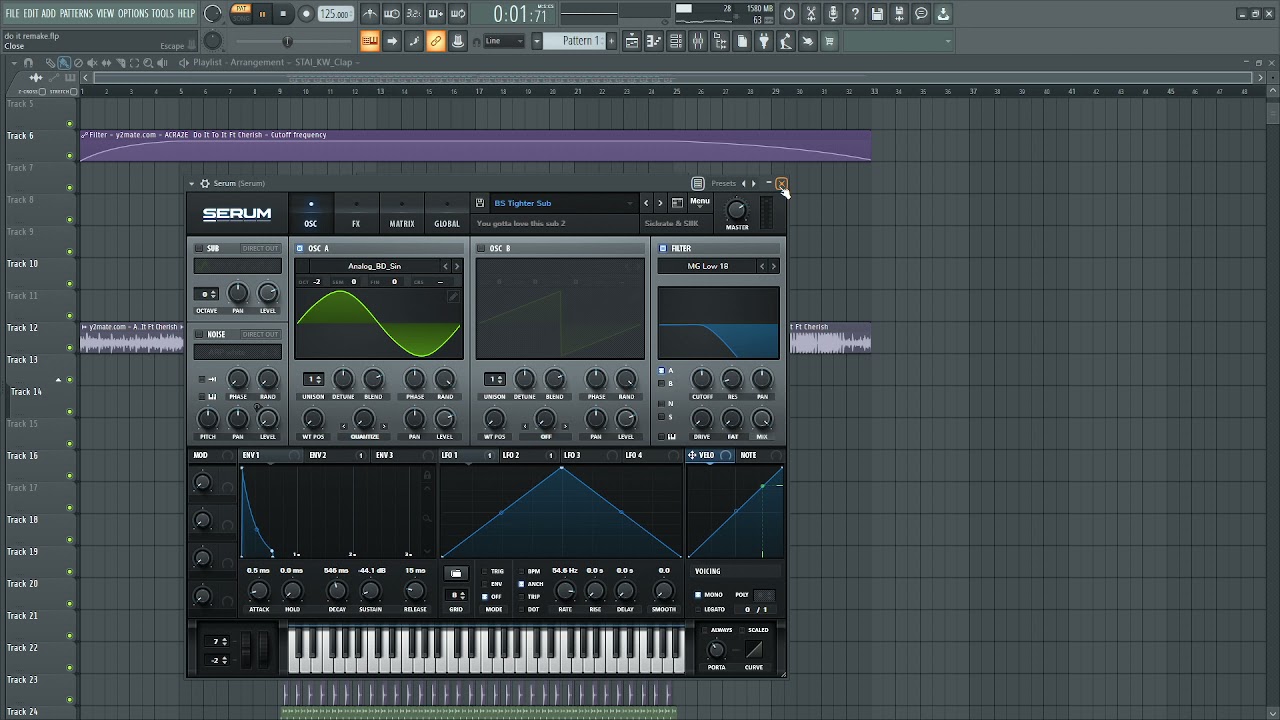Select next filter type arrow
This screenshot has height=720, width=1280.
click(773, 266)
